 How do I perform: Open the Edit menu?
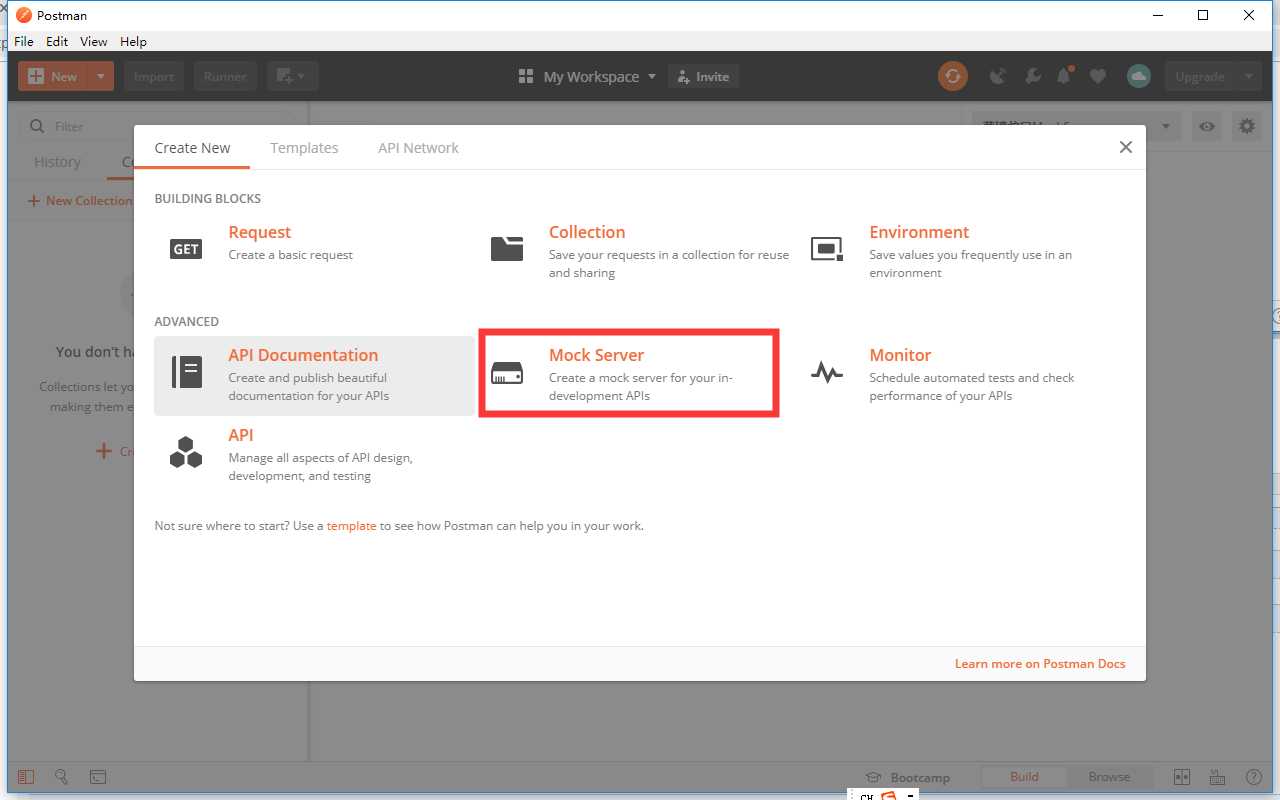[57, 41]
